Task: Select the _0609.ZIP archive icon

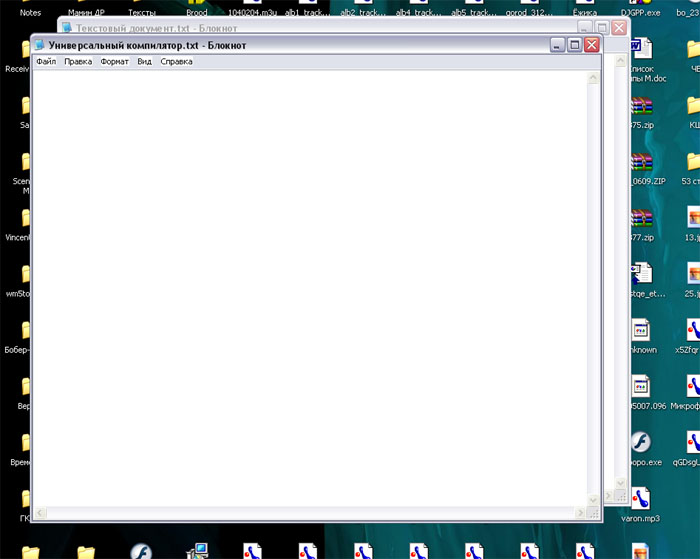Action: pyautogui.click(x=642, y=162)
